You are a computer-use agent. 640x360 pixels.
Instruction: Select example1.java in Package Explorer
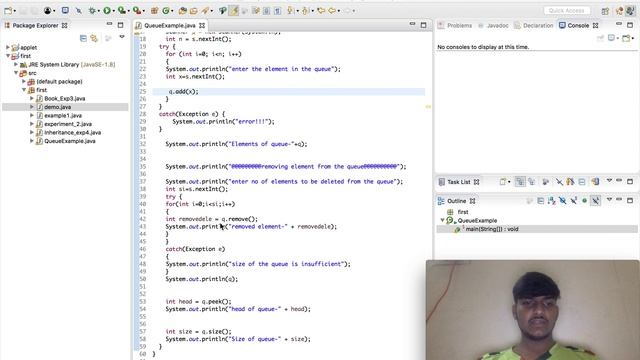tap(63, 116)
